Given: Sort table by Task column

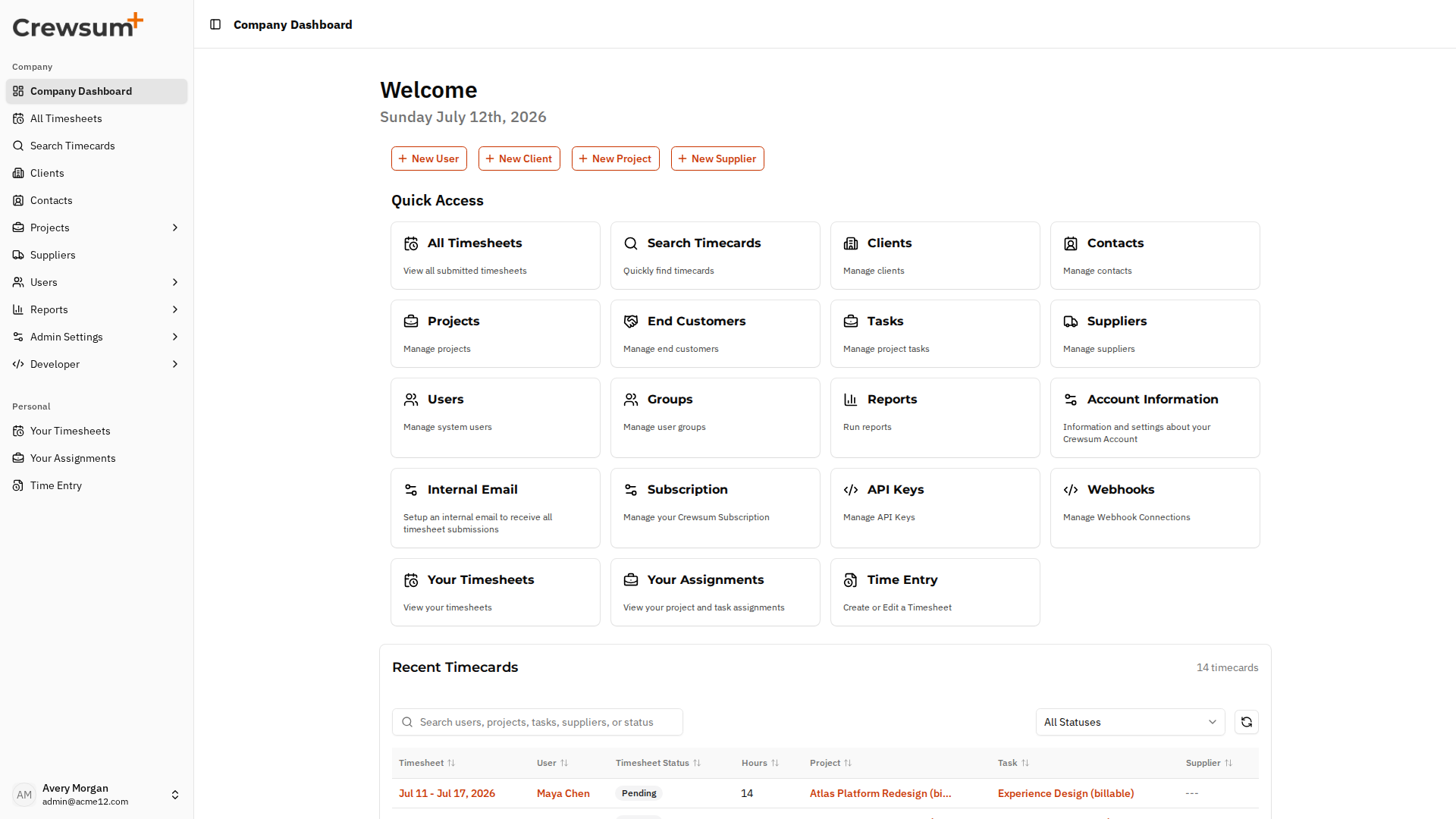Looking at the screenshot, I should tap(1014, 763).
